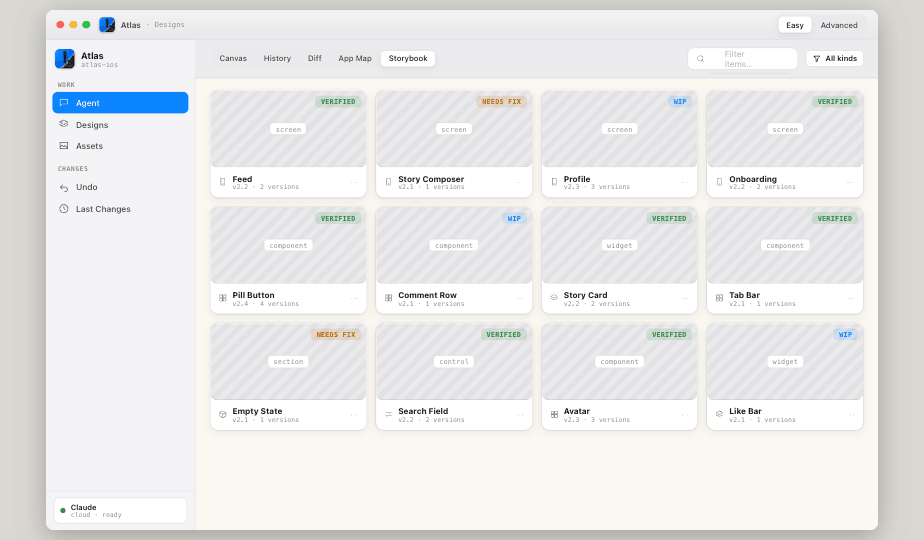The image size is (924, 540).
Task: Open Pill Button card options menu
Action: [354, 299]
